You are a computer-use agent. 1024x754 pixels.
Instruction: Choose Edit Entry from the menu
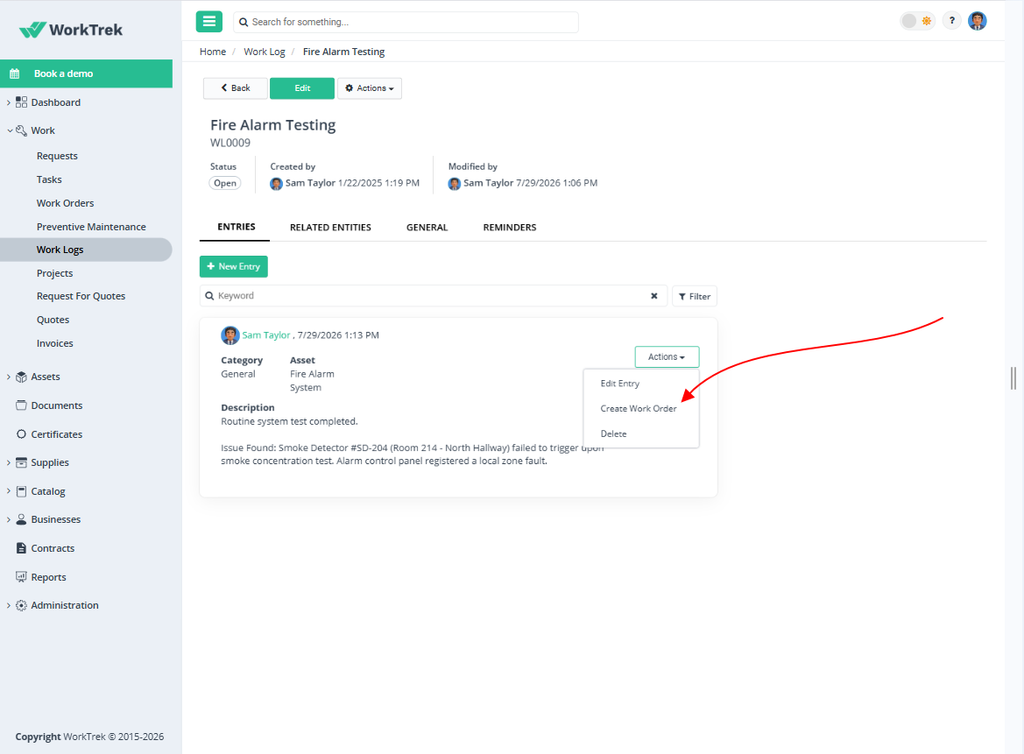pyautogui.click(x=620, y=384)
